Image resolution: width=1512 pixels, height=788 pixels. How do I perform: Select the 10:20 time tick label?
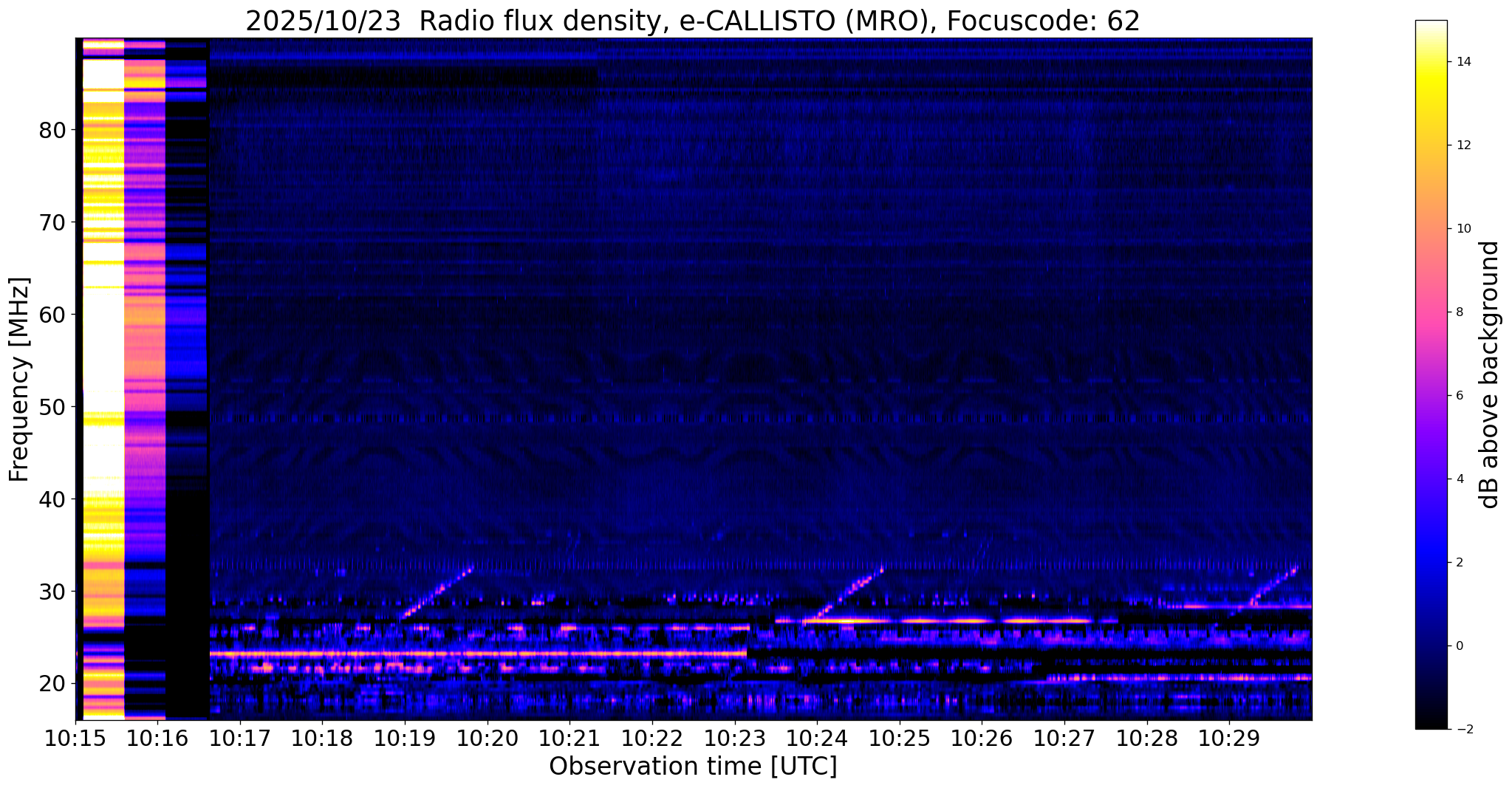tap(487, 738)
